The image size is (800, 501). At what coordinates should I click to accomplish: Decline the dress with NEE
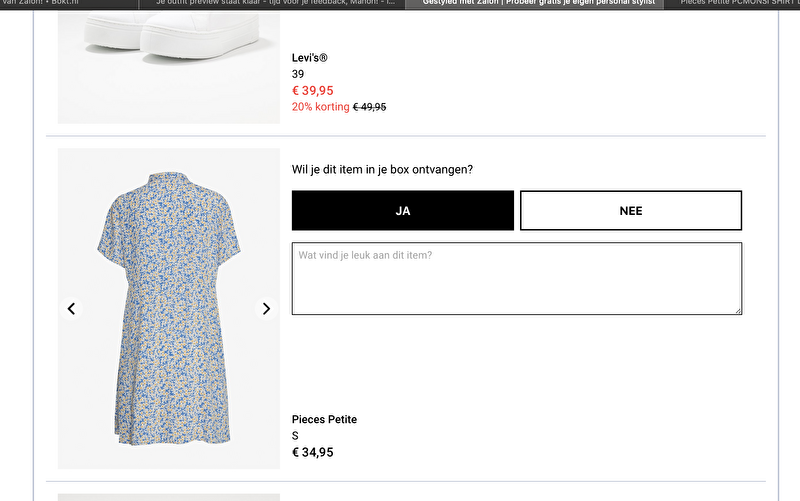630,211
